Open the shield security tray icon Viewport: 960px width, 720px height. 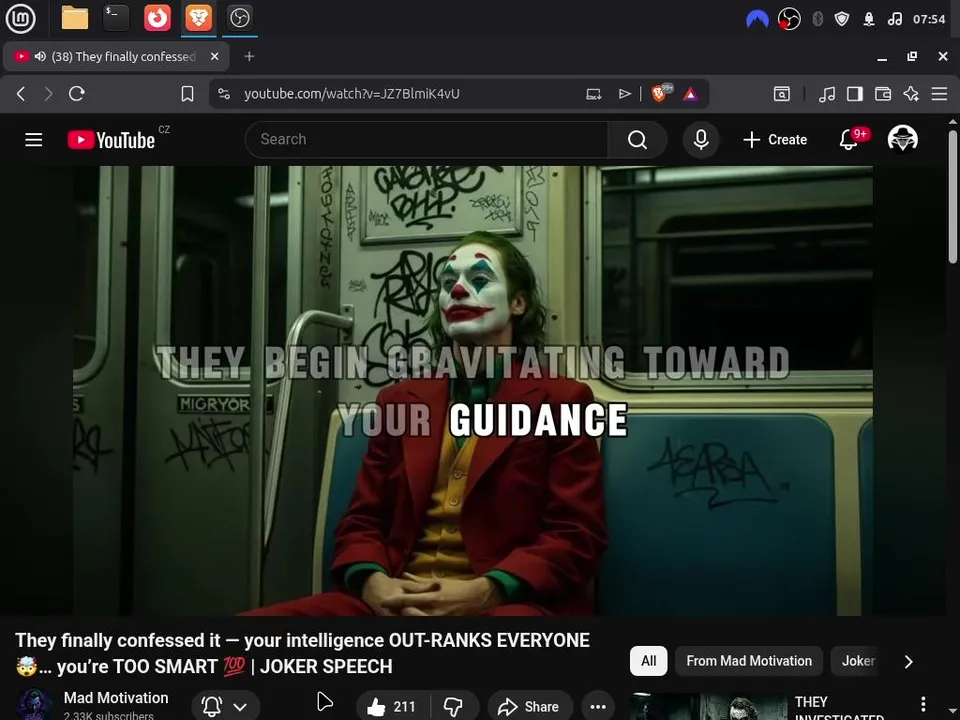tap(842, 19)
